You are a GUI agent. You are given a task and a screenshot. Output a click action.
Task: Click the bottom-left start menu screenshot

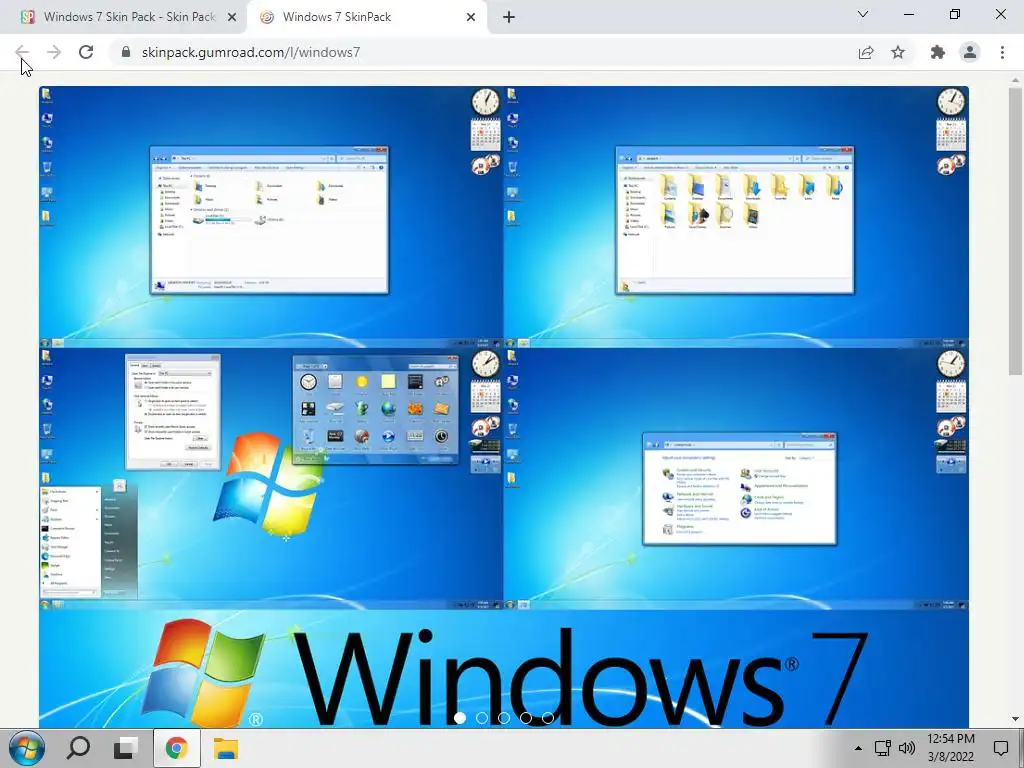pos(271,479)
